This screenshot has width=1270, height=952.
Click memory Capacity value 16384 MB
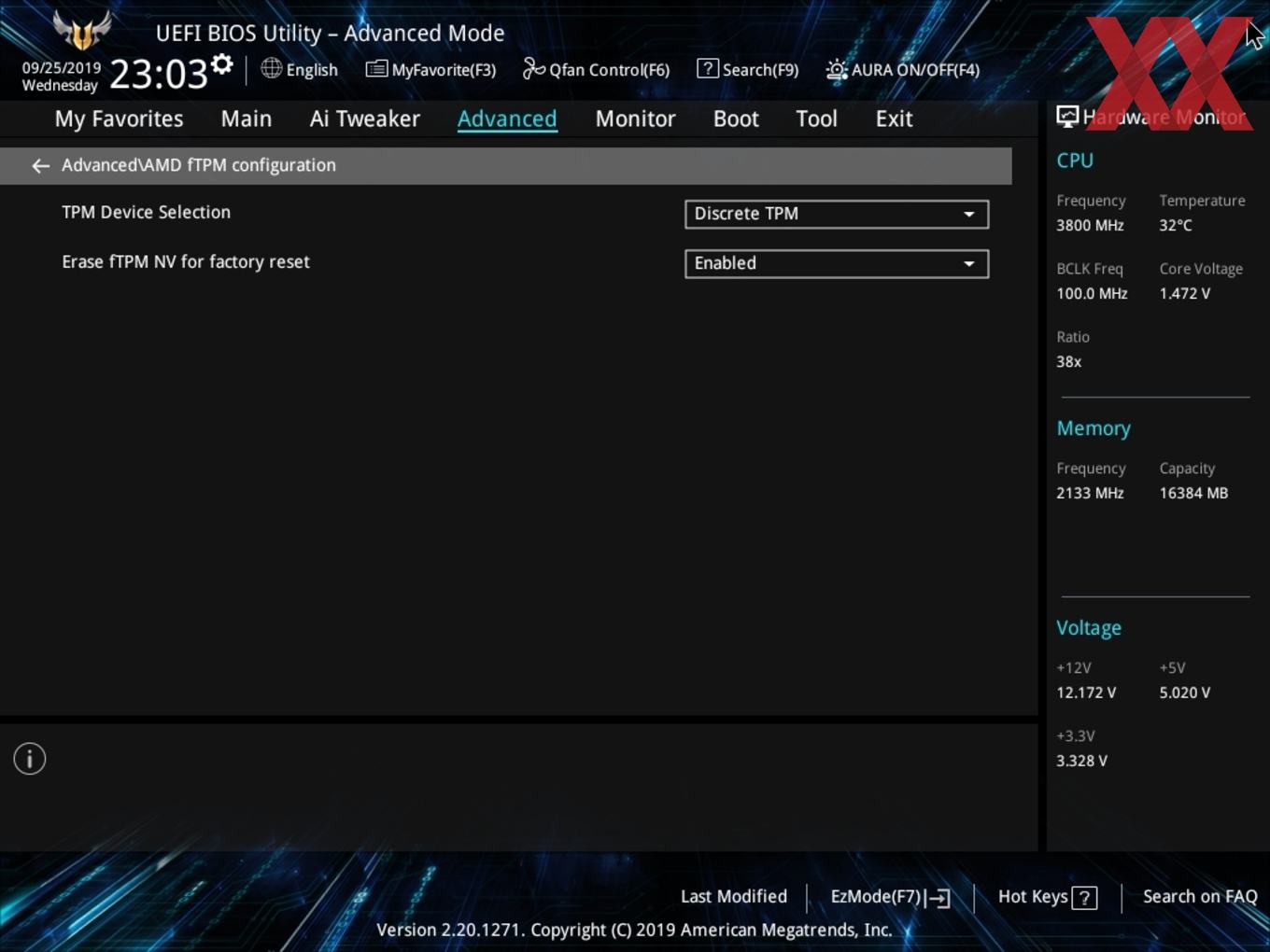[x=1193, y=493]
